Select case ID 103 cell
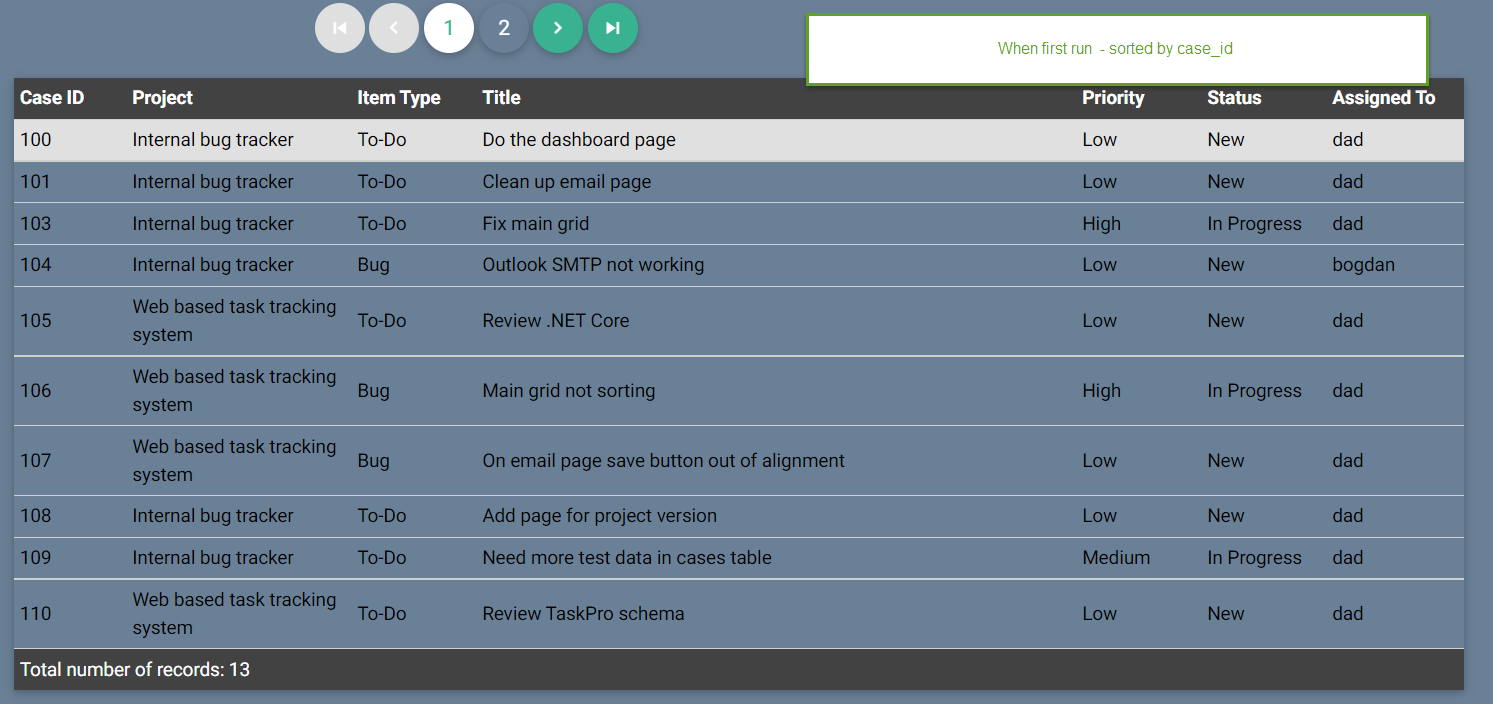 pos(36,224)
